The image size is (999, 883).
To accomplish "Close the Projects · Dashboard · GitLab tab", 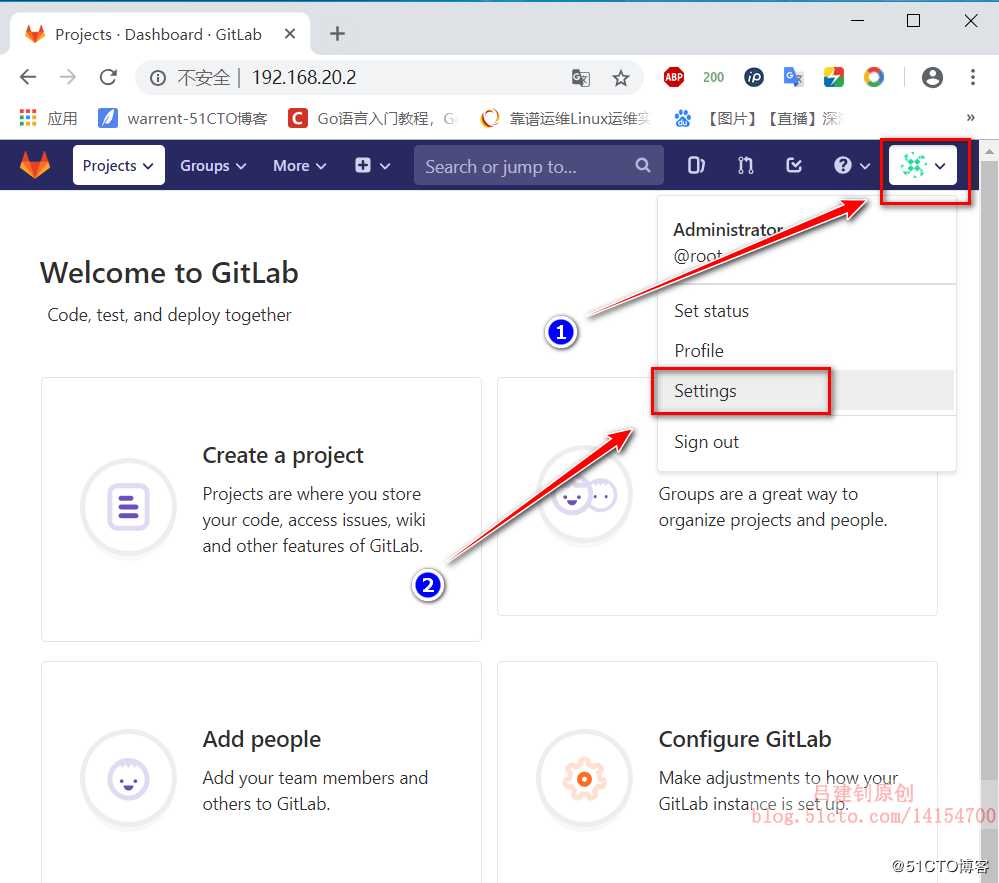I will point(289,34).
